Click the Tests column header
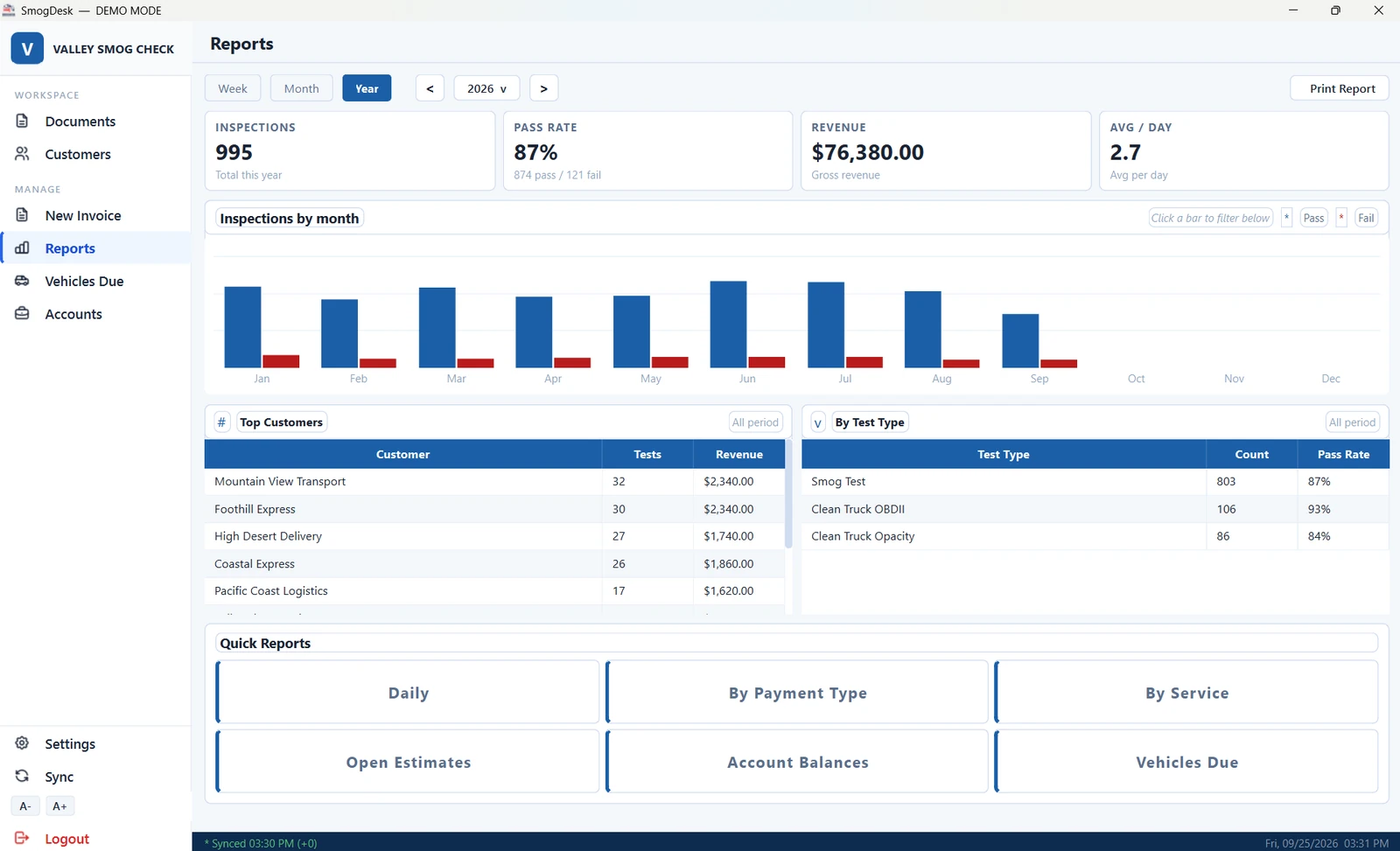1400x851 pixels. pyautogui.click(x=647, y=455)
